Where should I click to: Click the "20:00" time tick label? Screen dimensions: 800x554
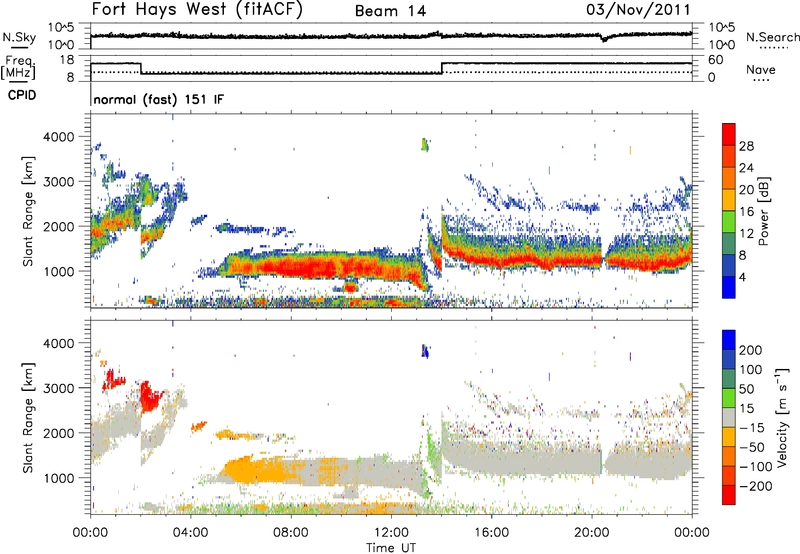(591, 533)
